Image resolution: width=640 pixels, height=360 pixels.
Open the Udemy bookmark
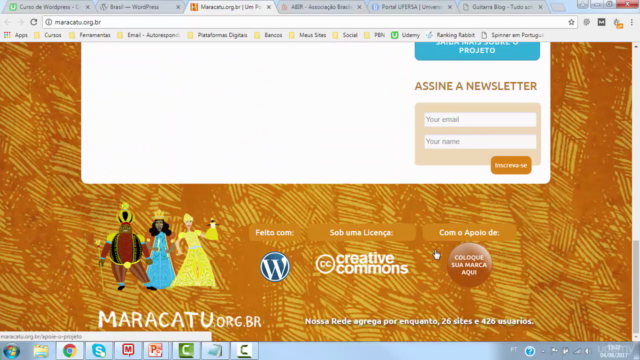coord(405,35)
